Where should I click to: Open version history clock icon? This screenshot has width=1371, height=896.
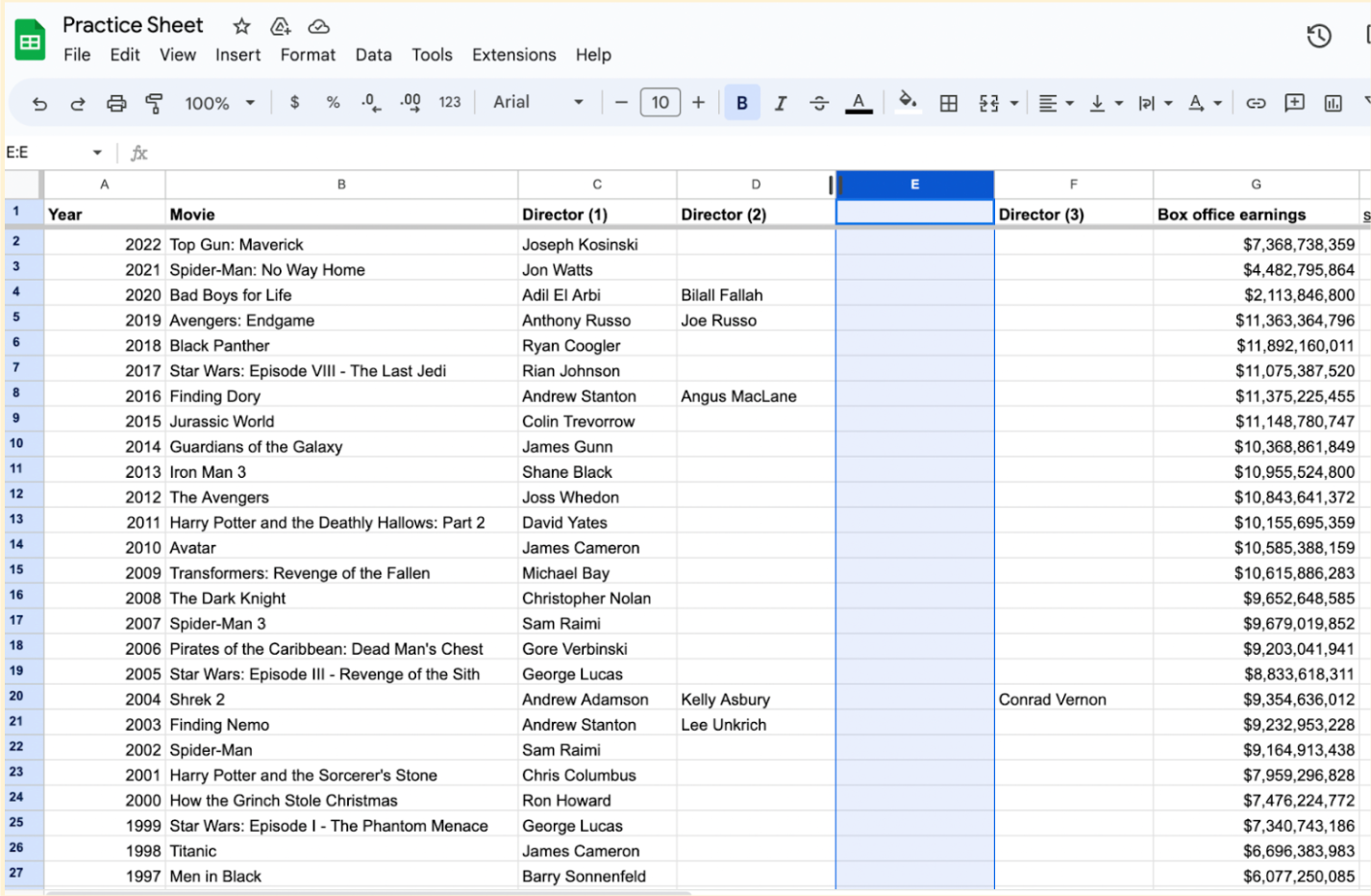click(x=1319, y=37)
